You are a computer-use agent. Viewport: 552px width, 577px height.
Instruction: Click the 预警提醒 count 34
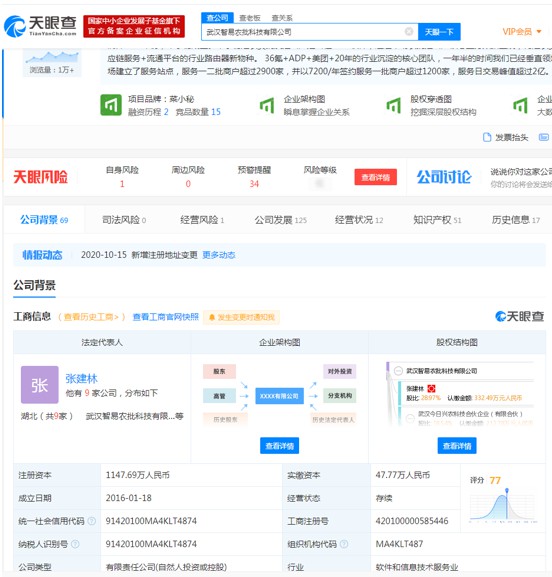(254, 184)
